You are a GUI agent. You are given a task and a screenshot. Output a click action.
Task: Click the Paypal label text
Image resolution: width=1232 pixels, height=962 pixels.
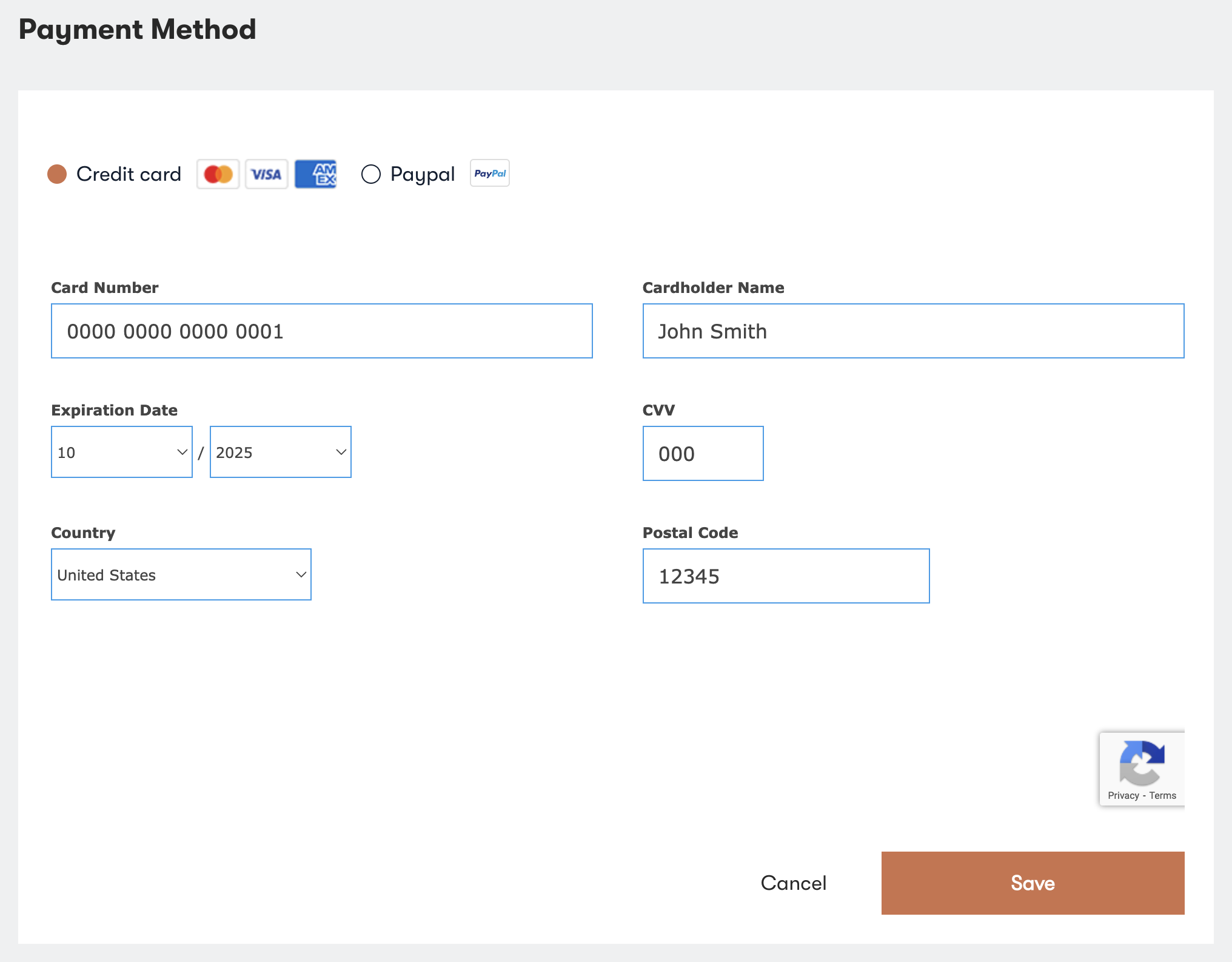423,175
